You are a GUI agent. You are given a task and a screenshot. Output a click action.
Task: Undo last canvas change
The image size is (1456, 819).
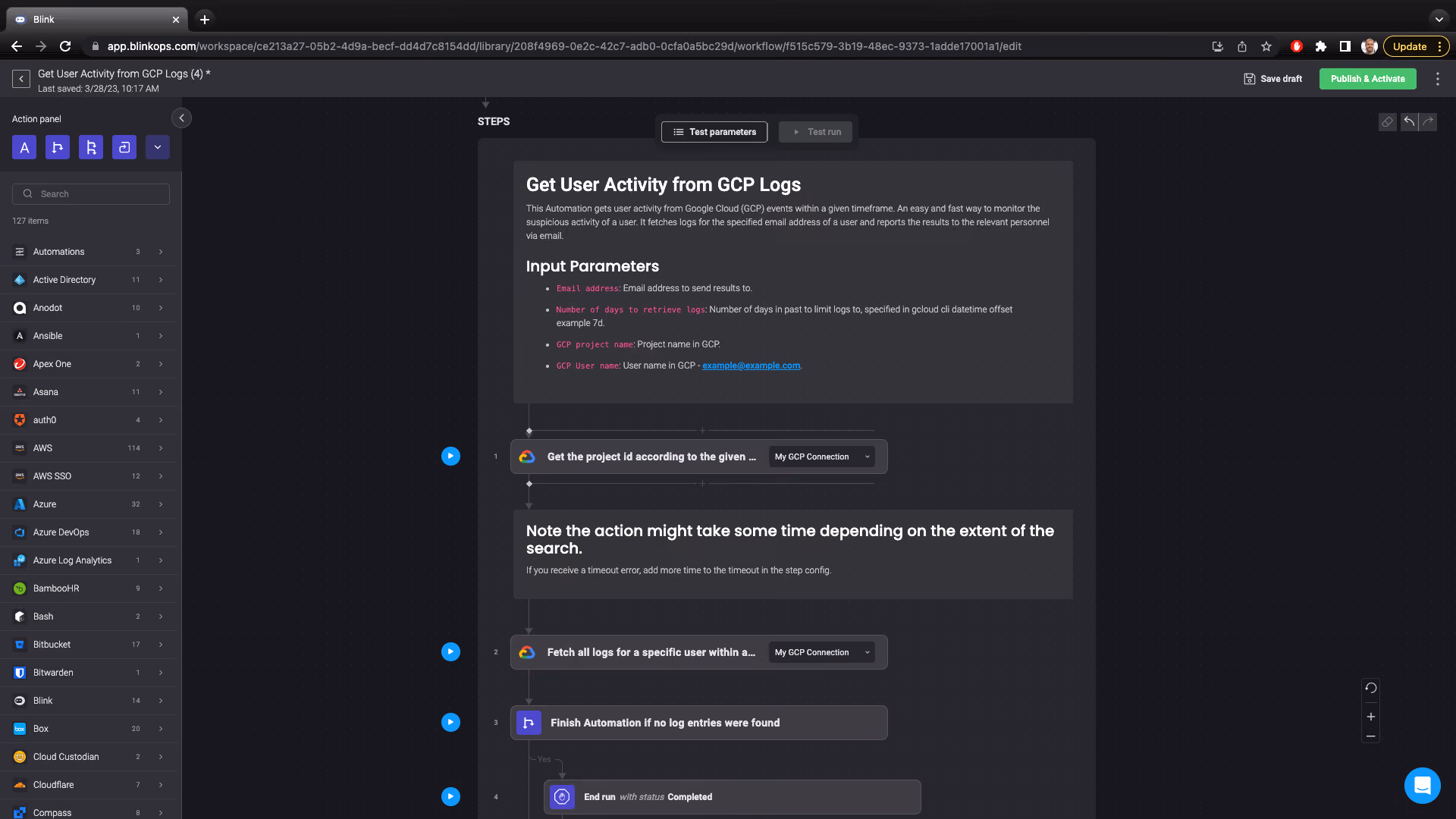tap(1409, 122)
